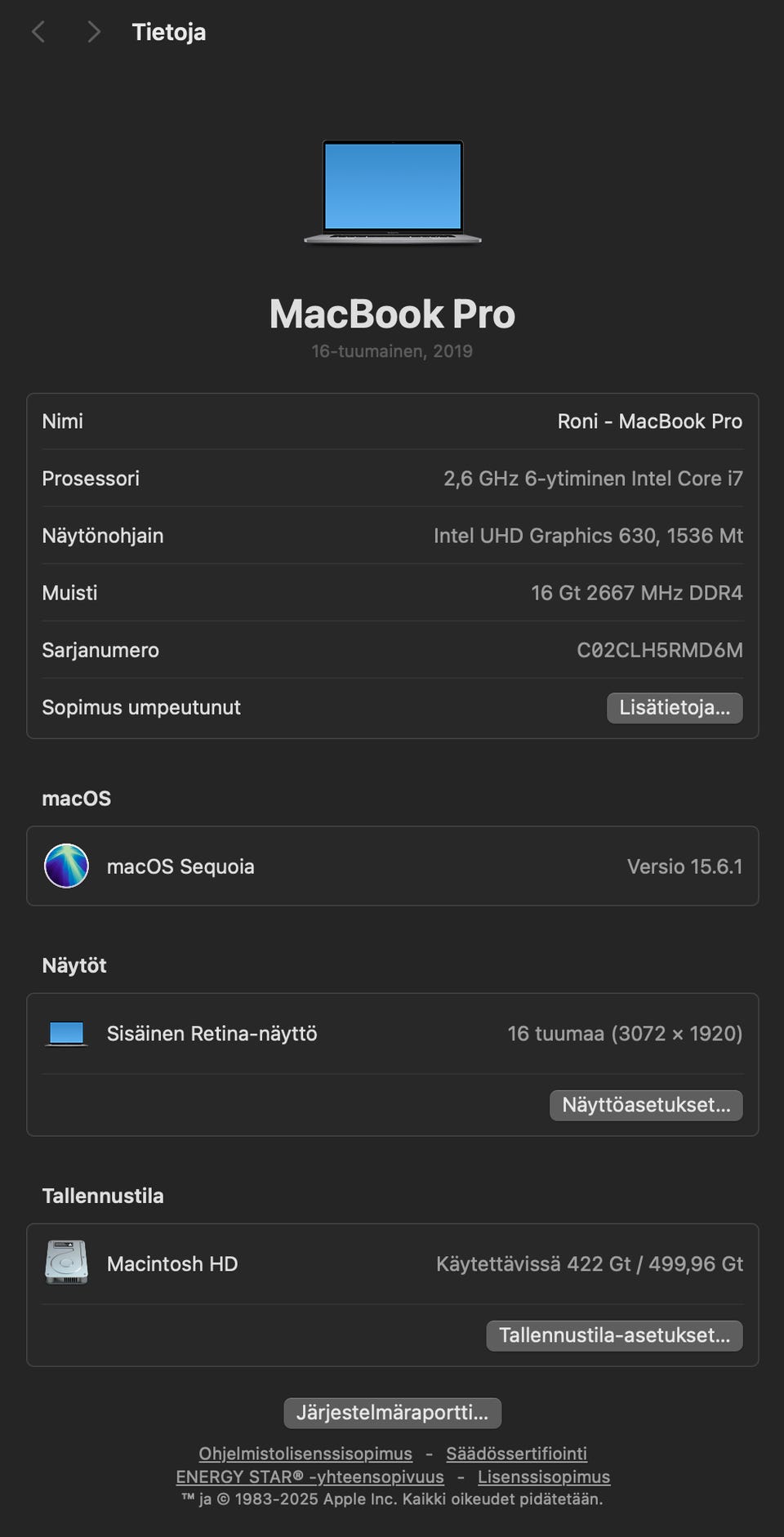Click the Tietoja page title
The image size is (784, 1537).
pyautogui.click(x=169, y=32)
